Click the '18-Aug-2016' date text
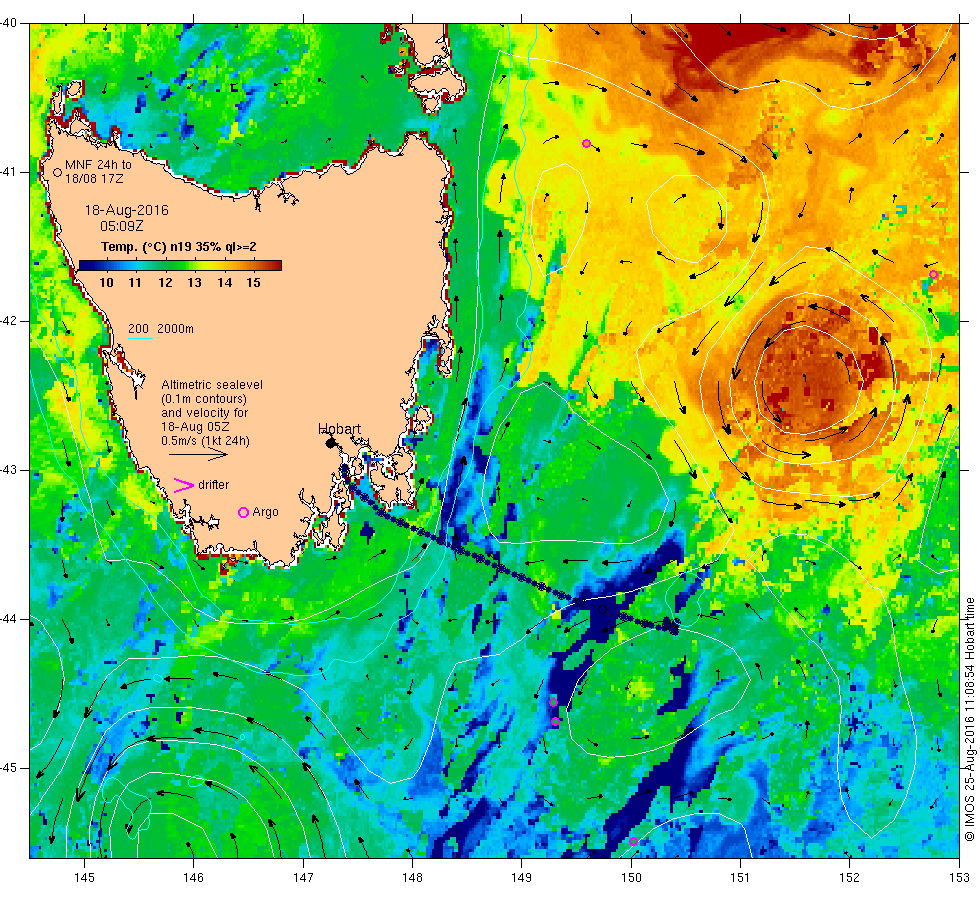This screenshot has height=900, width=980. (127, 211)
